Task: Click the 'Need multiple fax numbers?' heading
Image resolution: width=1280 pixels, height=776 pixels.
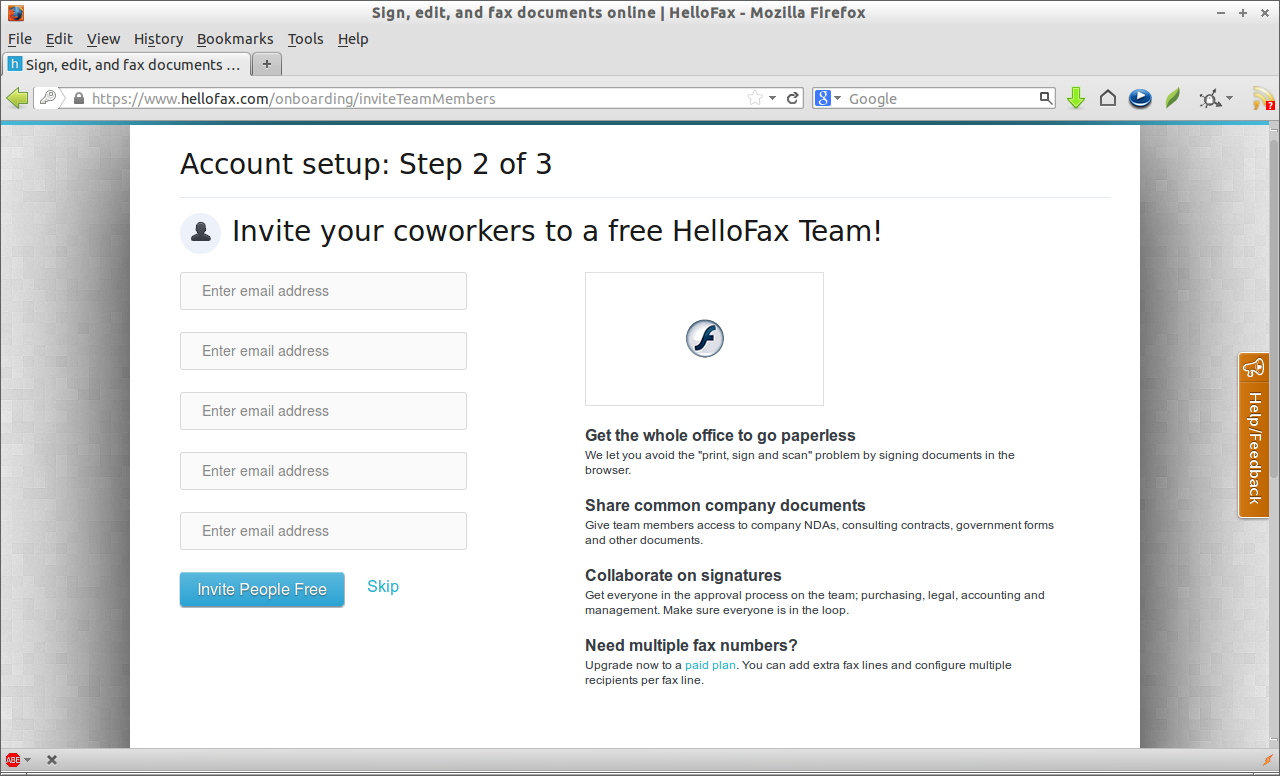Action: tap(691, 646)
